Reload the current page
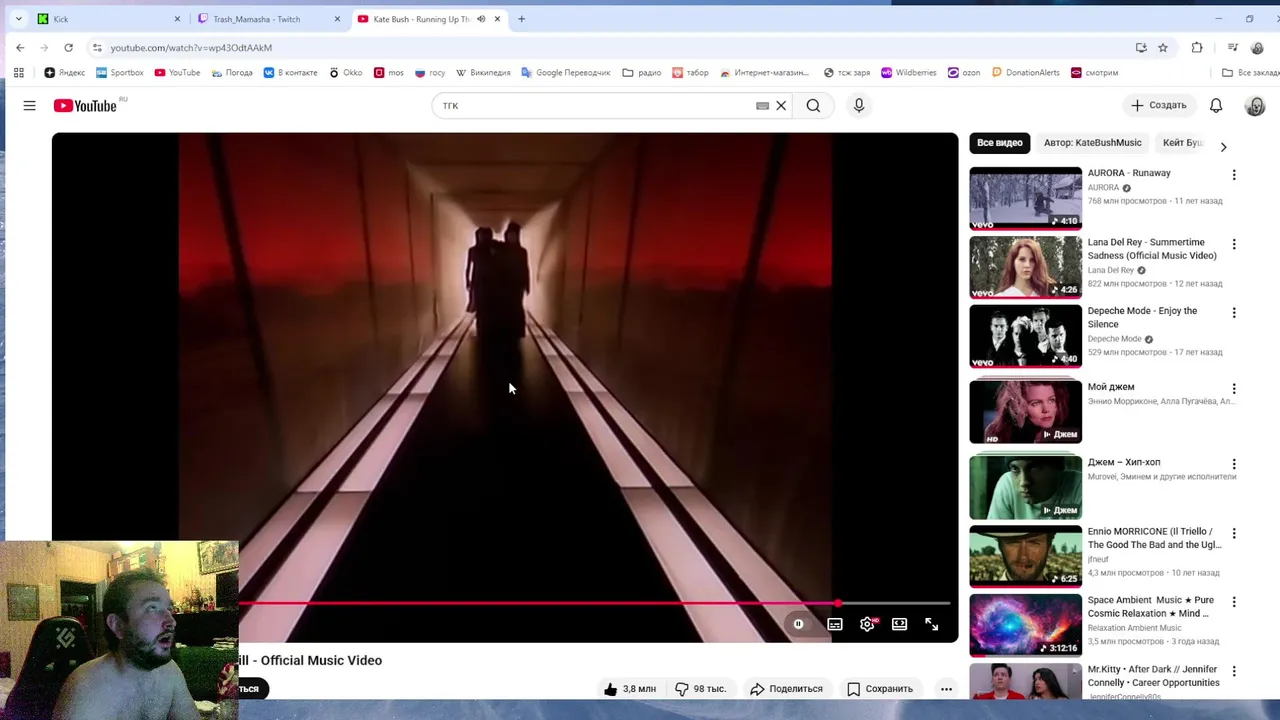Viewport: 1280px width, 720px height. click(68, 47)
